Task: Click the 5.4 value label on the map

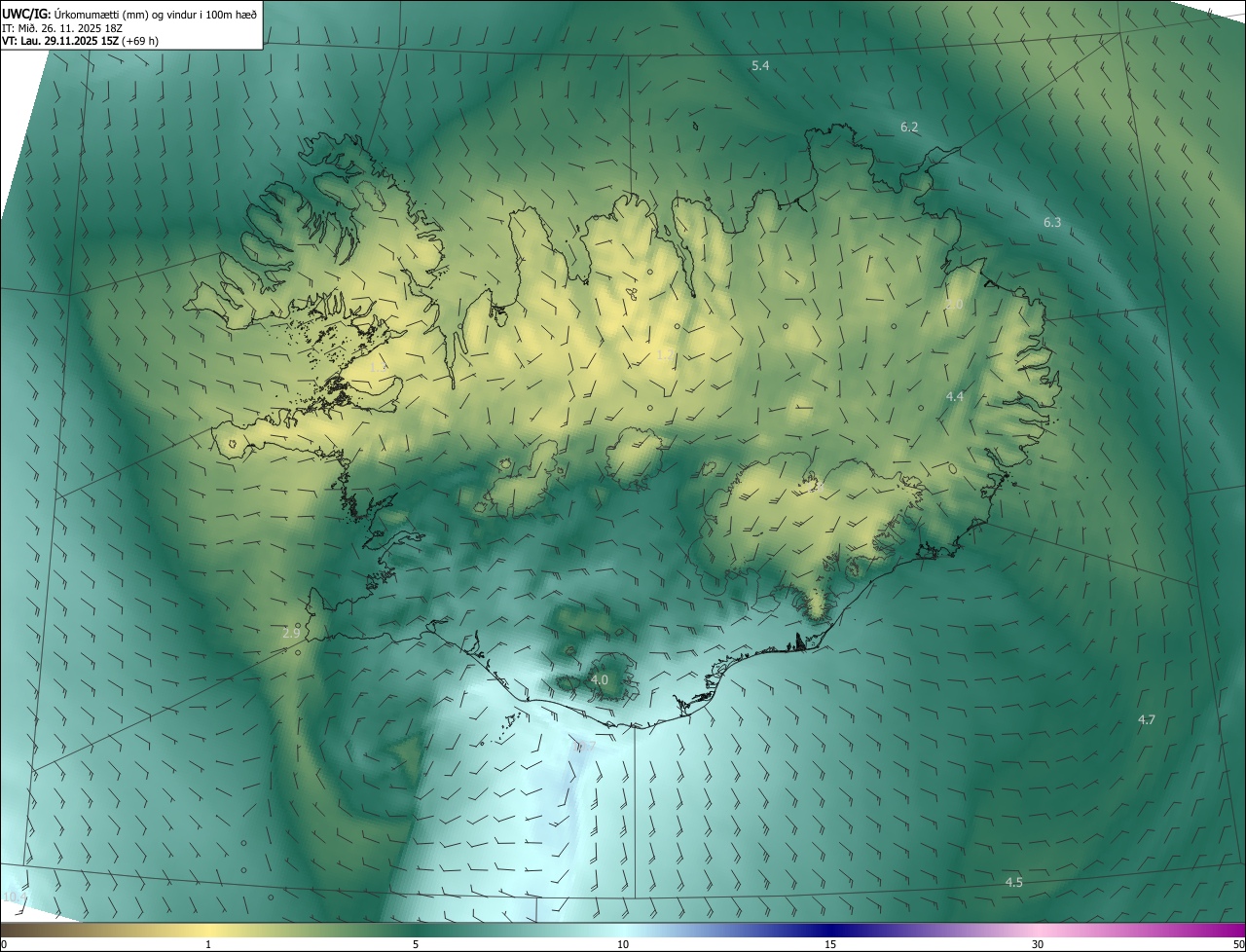Action: (760, 65)
